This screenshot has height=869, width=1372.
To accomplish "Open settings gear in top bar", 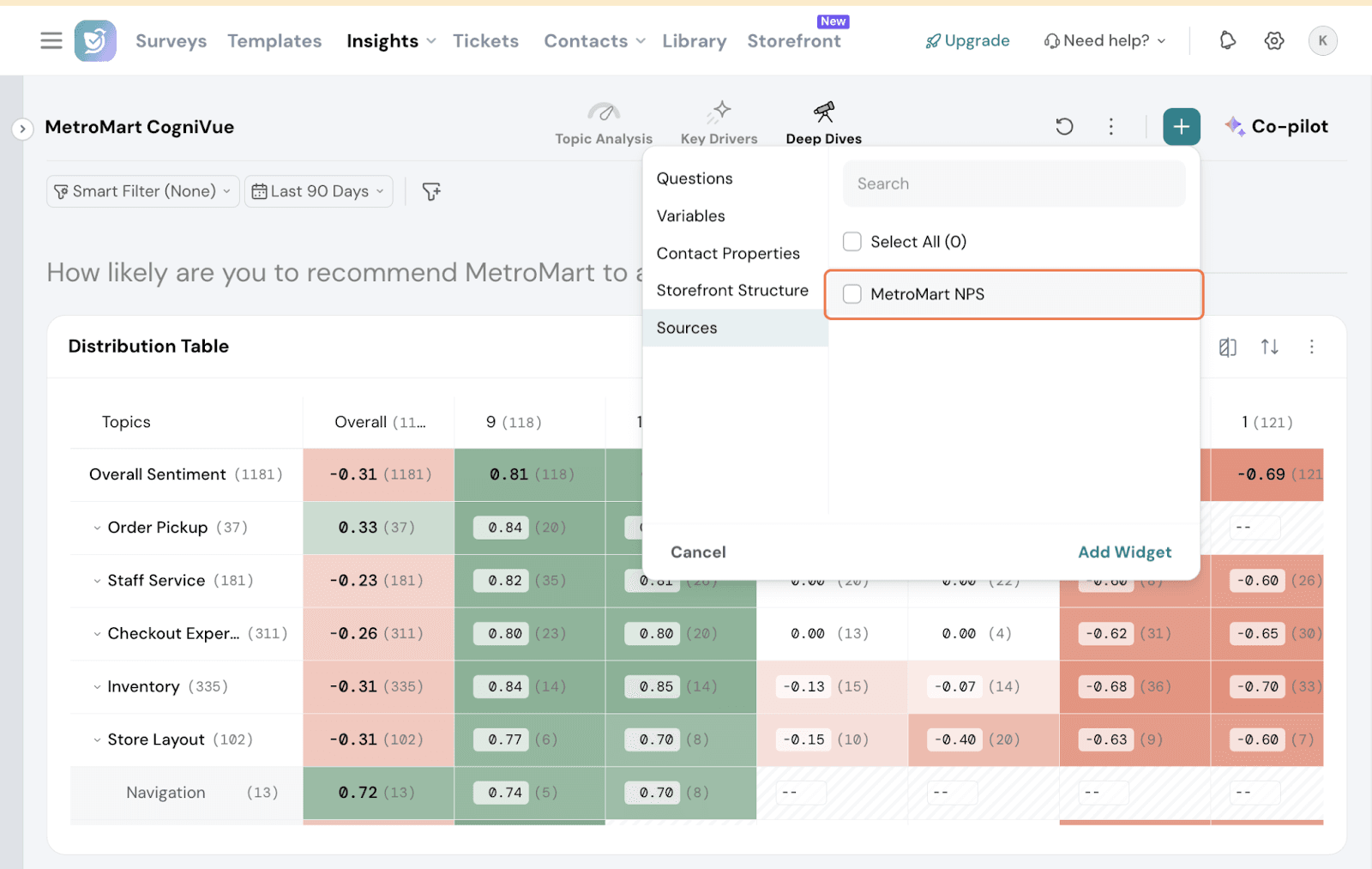I will (x=1273, y=40).
